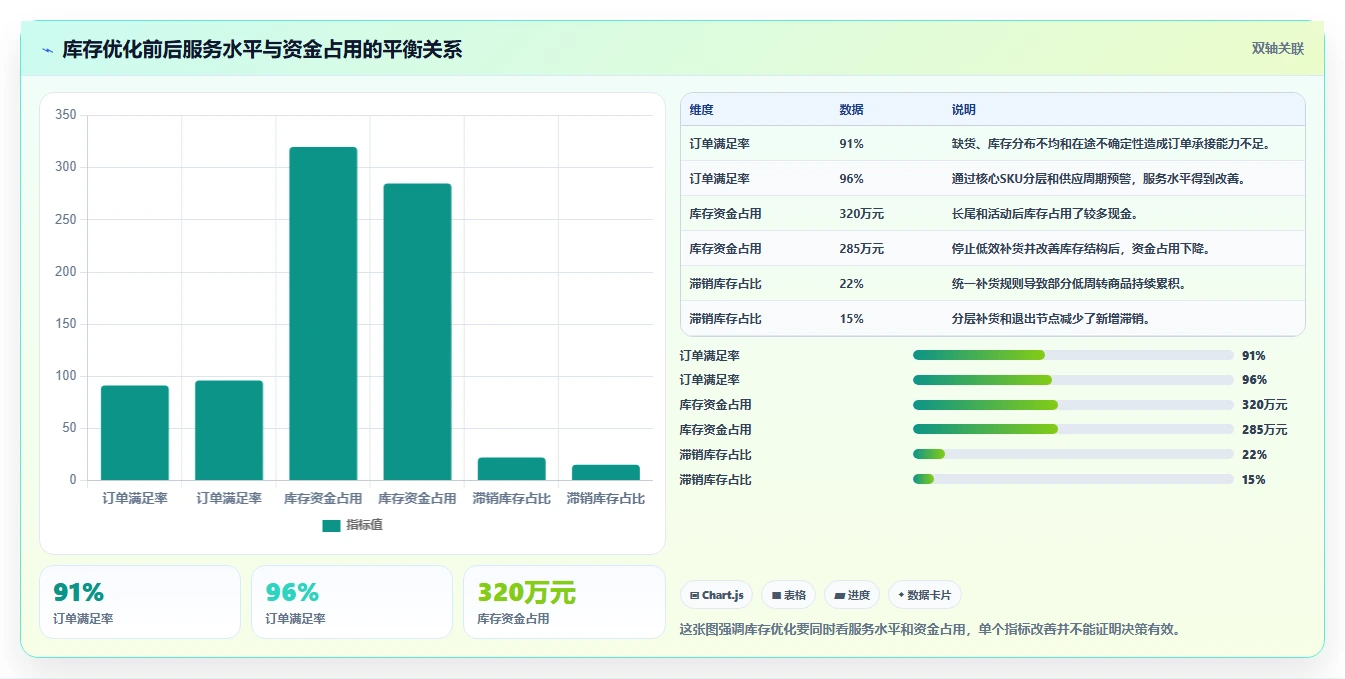Select the 双轴关联 tag in header

click(x=1278, y=49)
